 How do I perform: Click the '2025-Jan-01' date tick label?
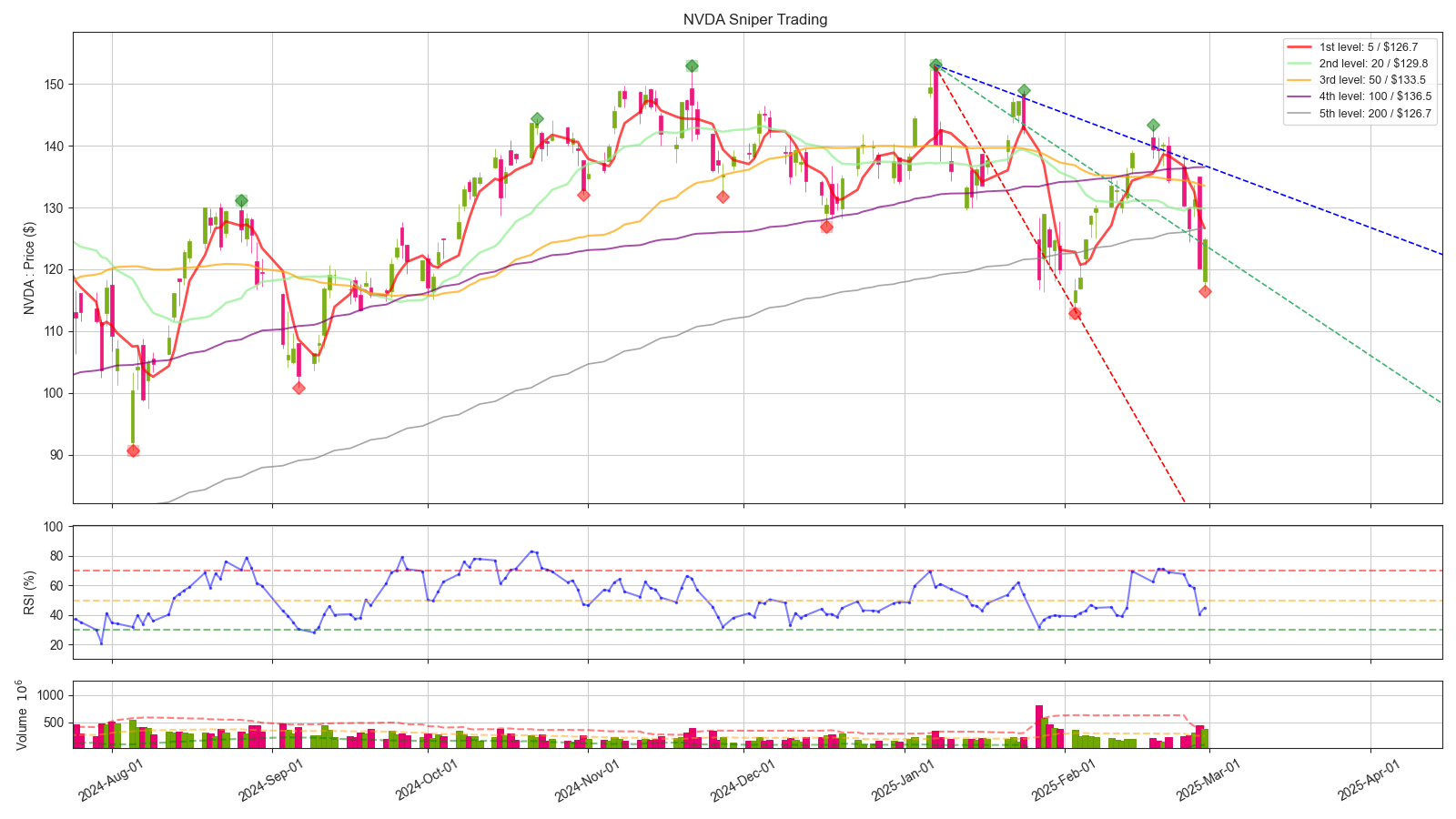coord(904,780)
